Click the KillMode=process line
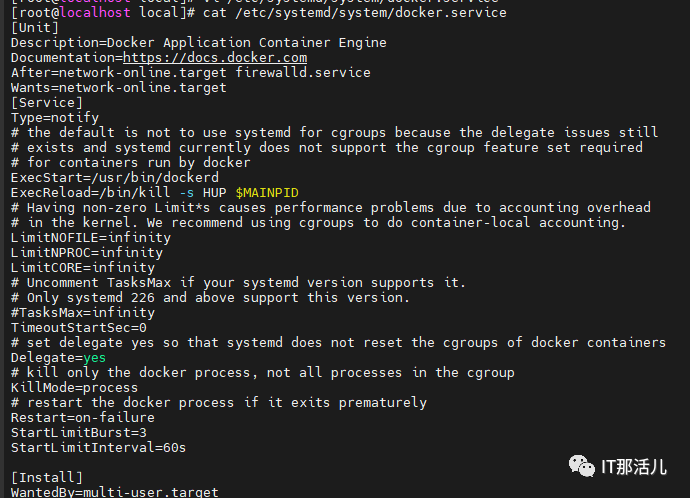Screen dimensions: 690x498 [74, 387]
